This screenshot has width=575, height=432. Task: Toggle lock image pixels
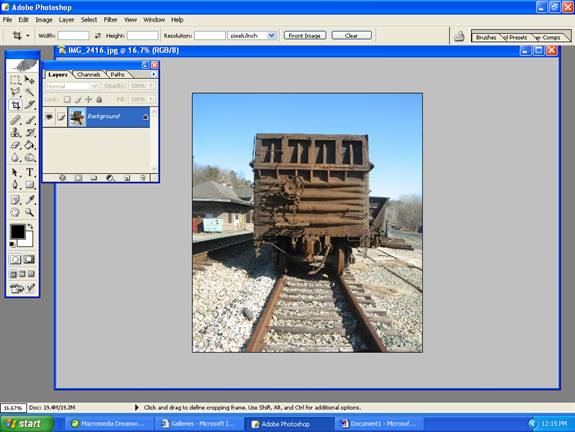[x=78, y=99]
